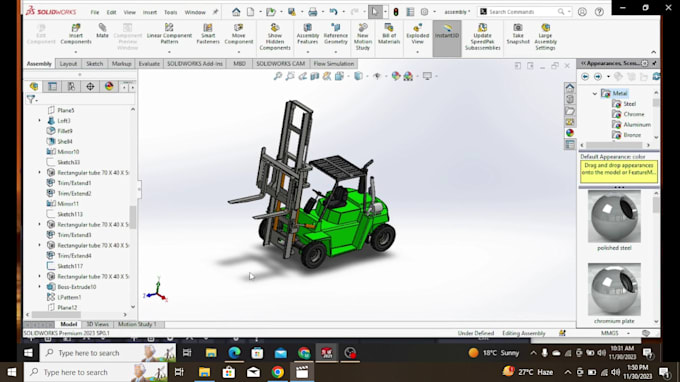
Task: Click Take Snapshot tool
Action: 518,34
